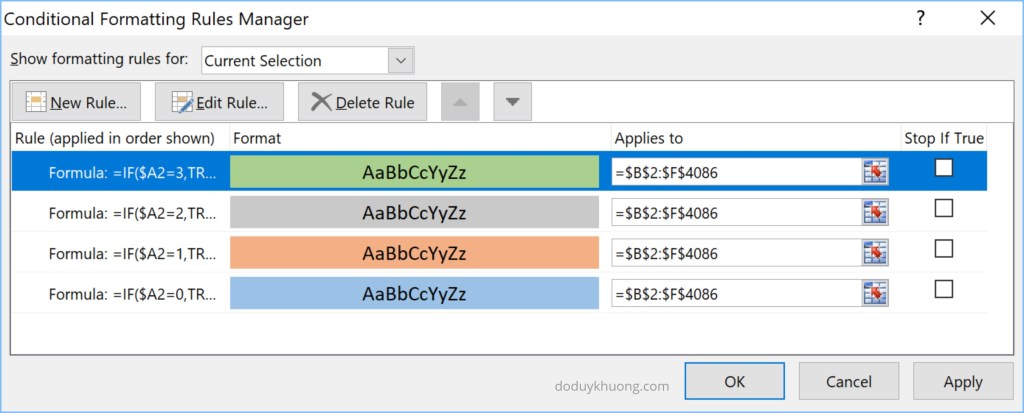
Task: Move rule up with the up arrow
Action: [460, 102]
